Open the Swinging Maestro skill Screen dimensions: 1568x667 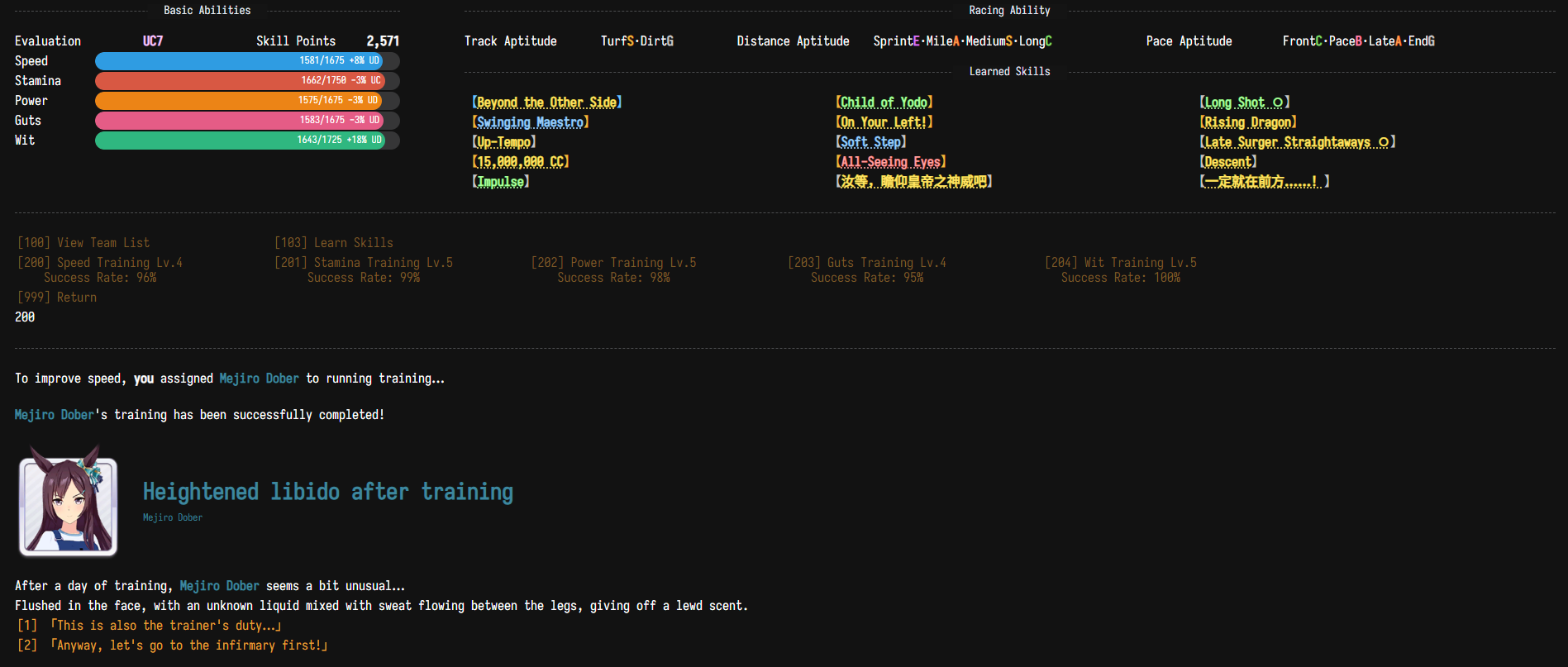pos(531,122)
